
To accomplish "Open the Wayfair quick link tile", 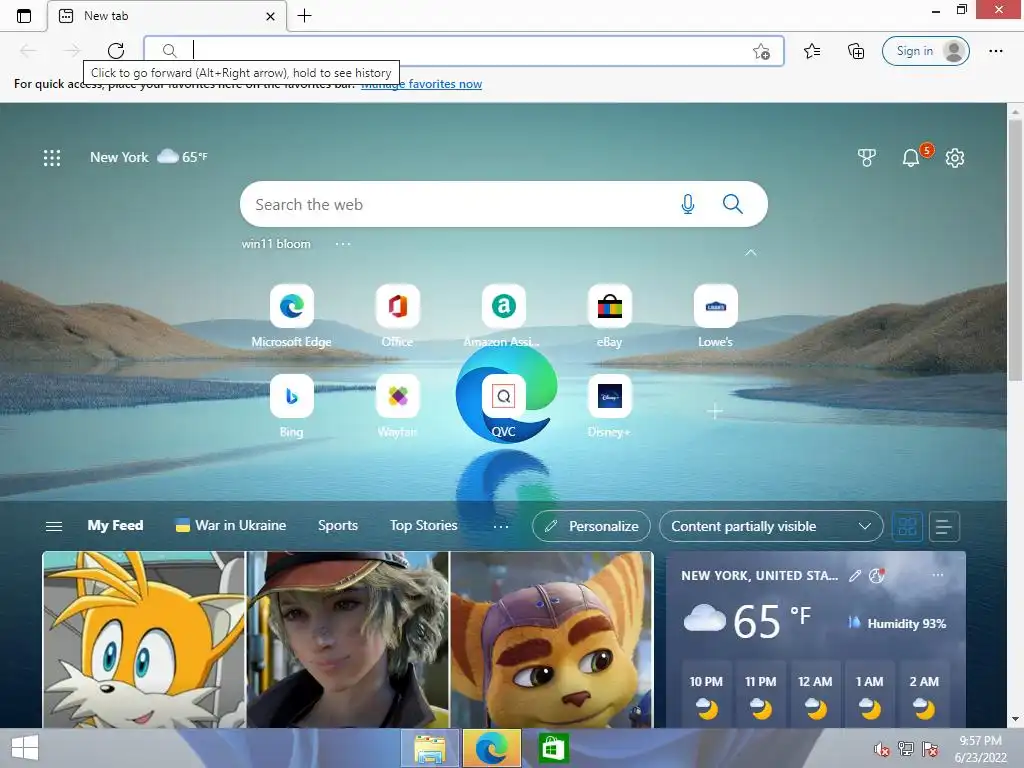I will click(397, 405).
